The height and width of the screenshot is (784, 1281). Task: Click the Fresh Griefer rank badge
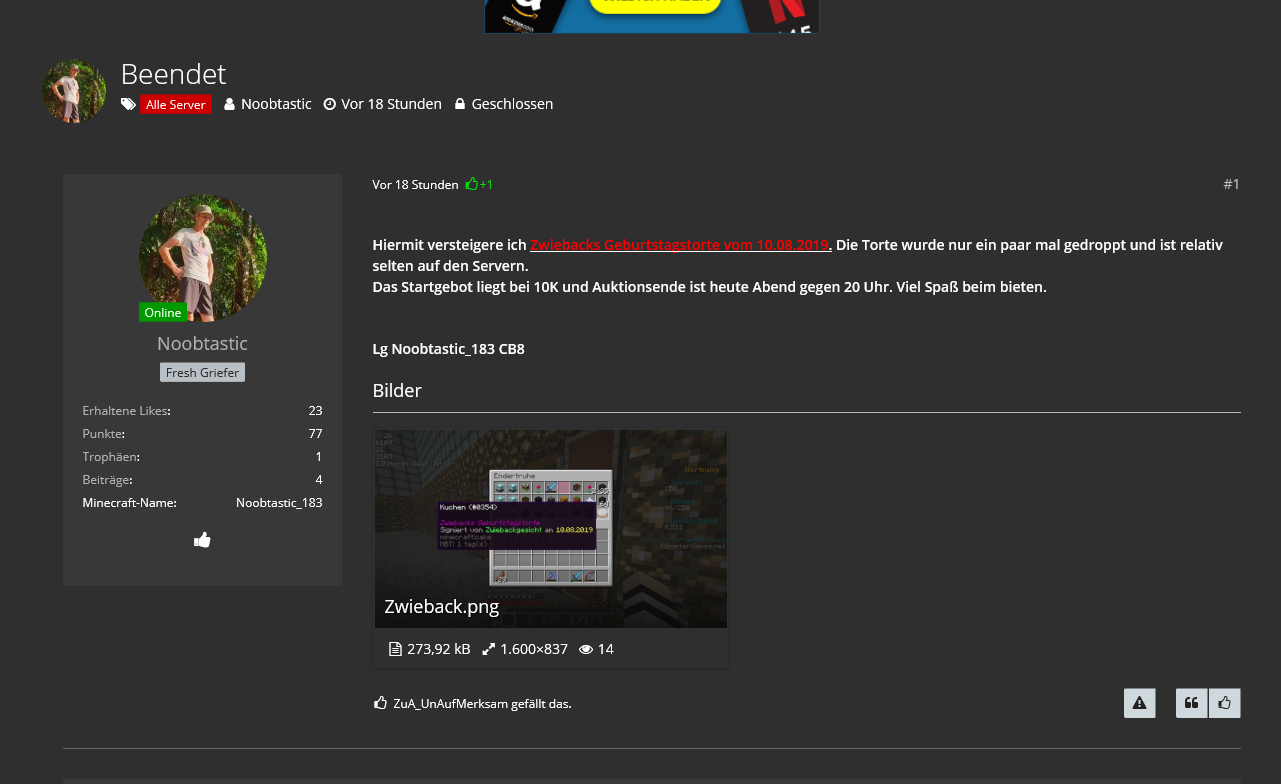tap(202, 372)
